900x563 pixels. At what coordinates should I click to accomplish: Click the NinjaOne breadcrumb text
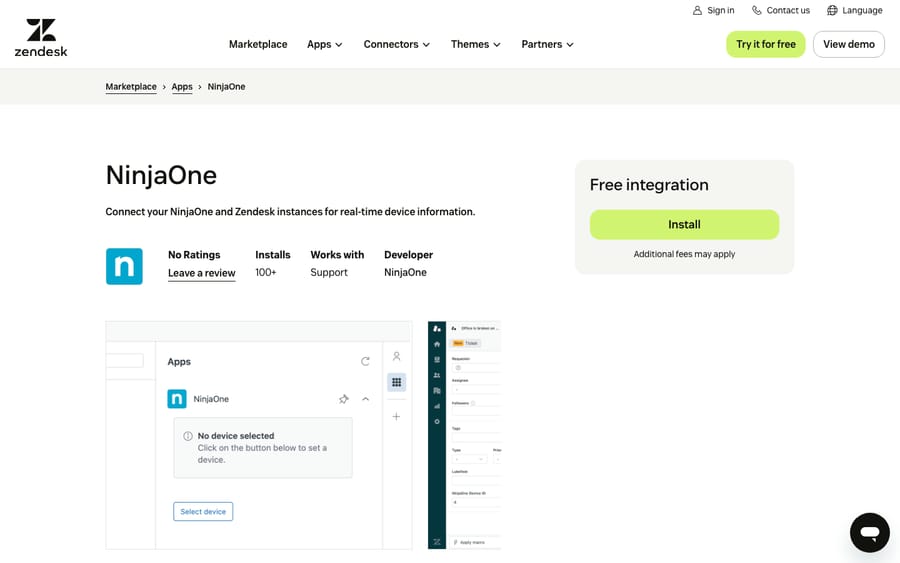click(226, 87)
